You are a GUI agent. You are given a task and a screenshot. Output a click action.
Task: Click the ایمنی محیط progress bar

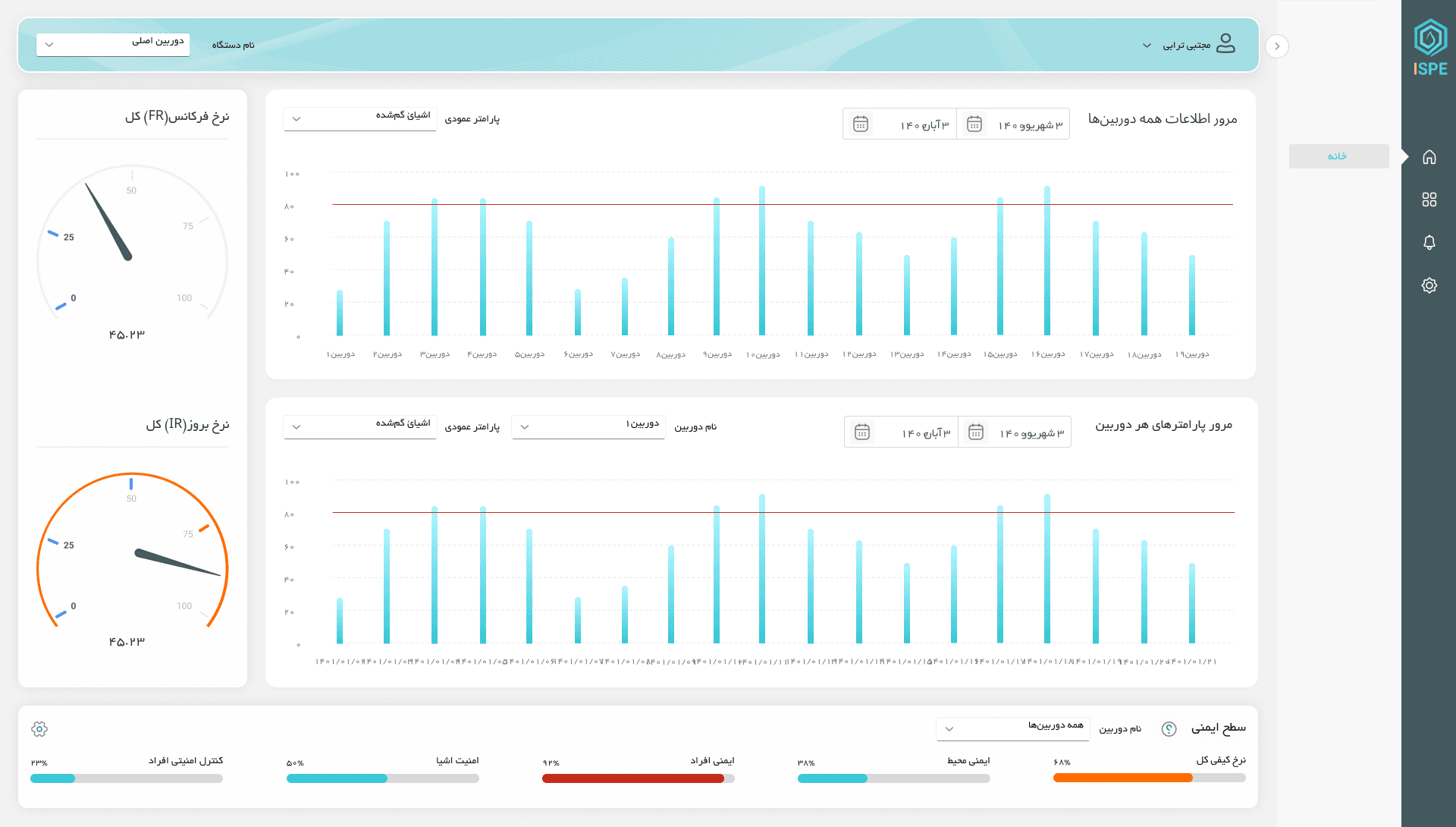pos(893,778)
